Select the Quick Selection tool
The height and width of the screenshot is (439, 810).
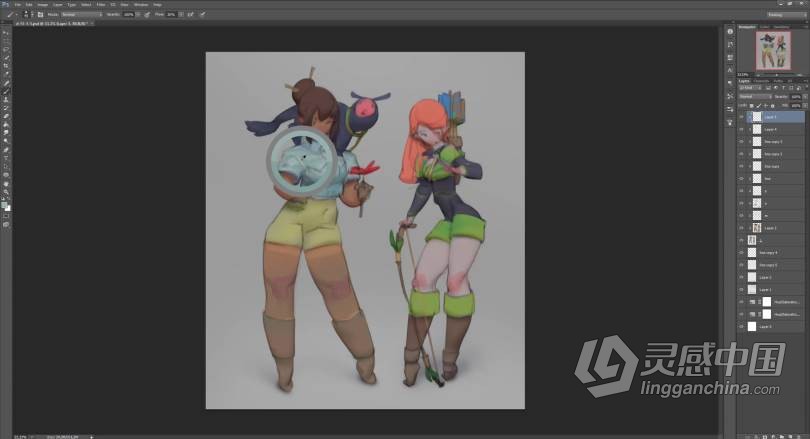click(x=6, y=57)
